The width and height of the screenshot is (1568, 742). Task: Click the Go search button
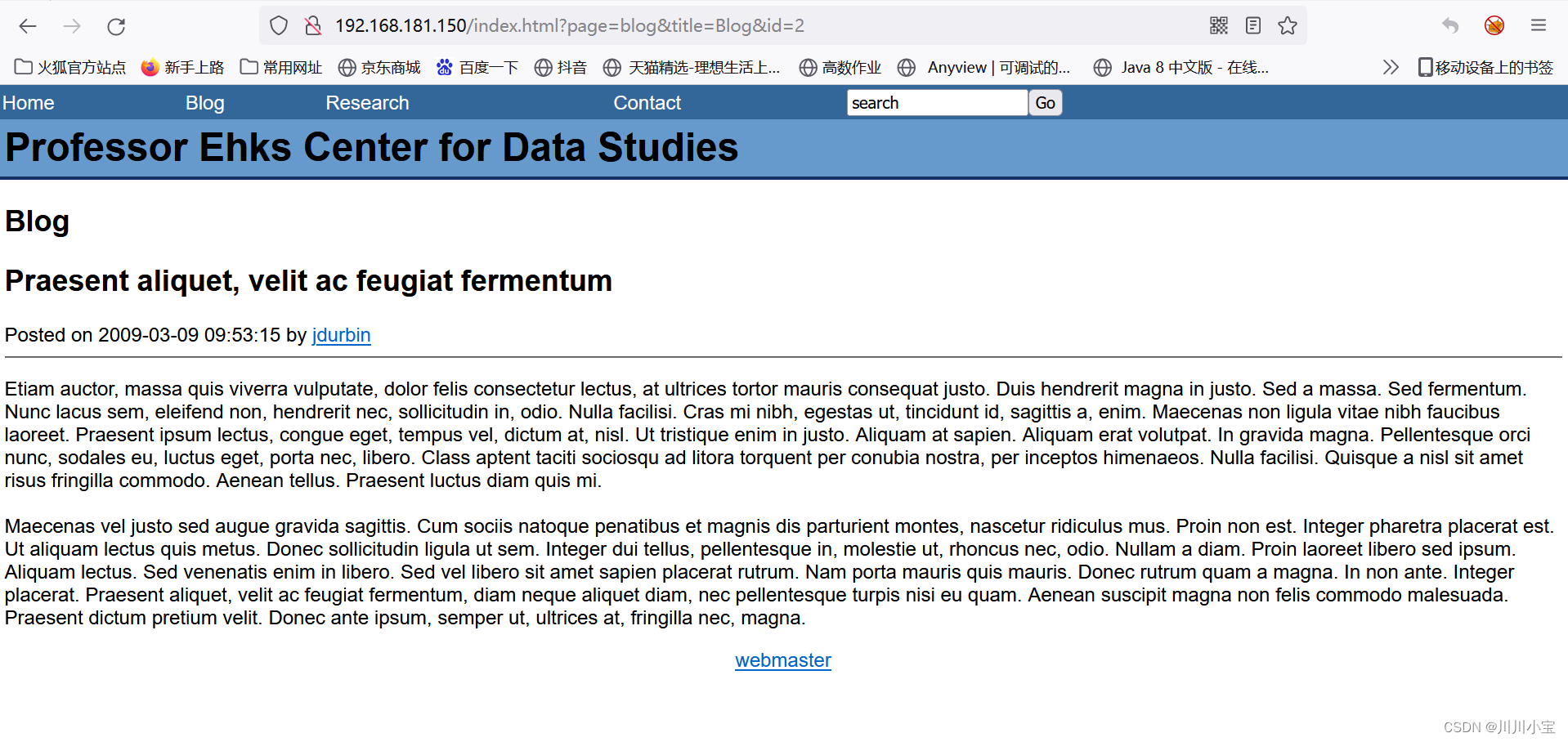click(1045, 103)
